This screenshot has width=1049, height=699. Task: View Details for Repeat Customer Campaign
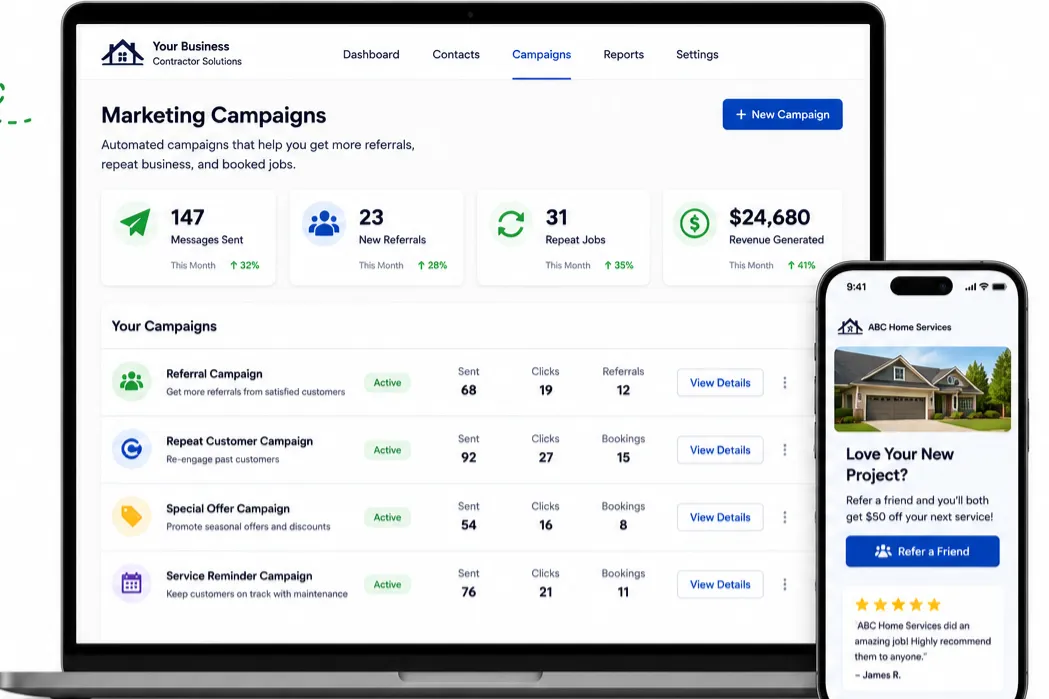pos(720,450)
